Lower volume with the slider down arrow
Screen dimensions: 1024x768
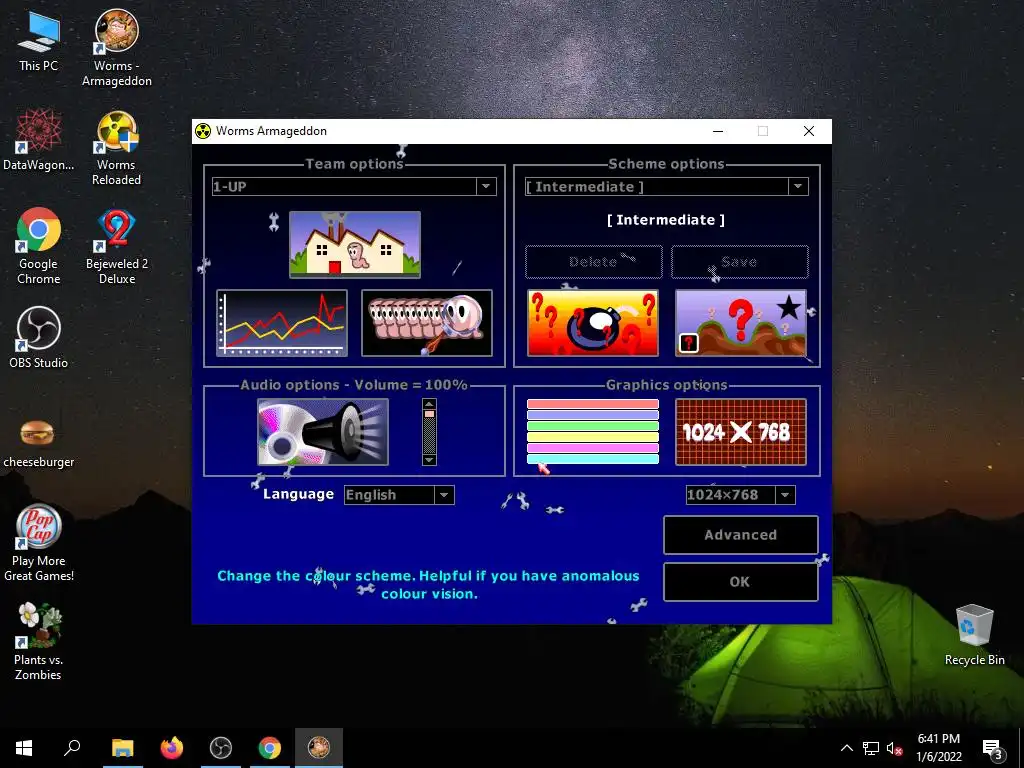click(x=429, y=460)
